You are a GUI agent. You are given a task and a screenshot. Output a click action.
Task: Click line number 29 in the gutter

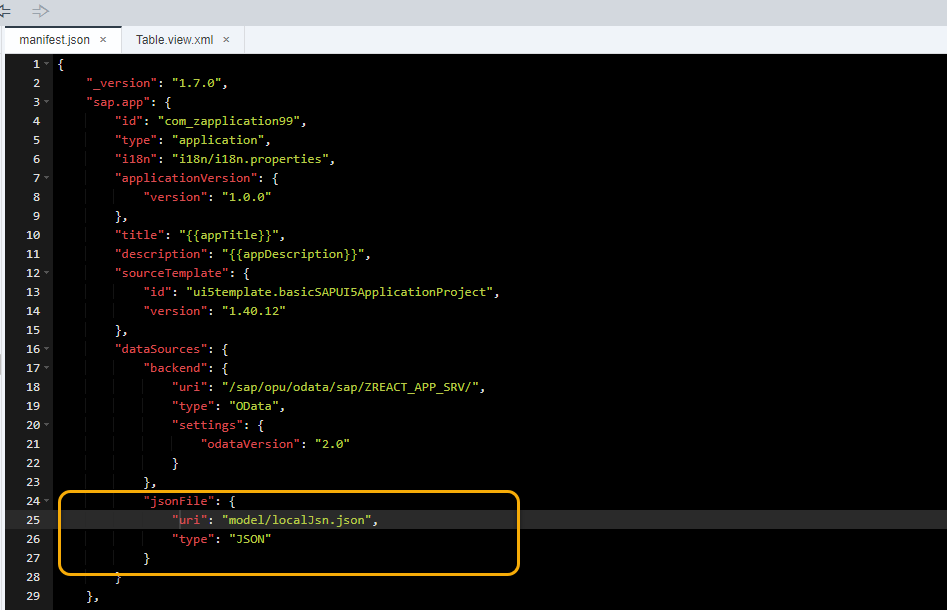click(33, 596)
